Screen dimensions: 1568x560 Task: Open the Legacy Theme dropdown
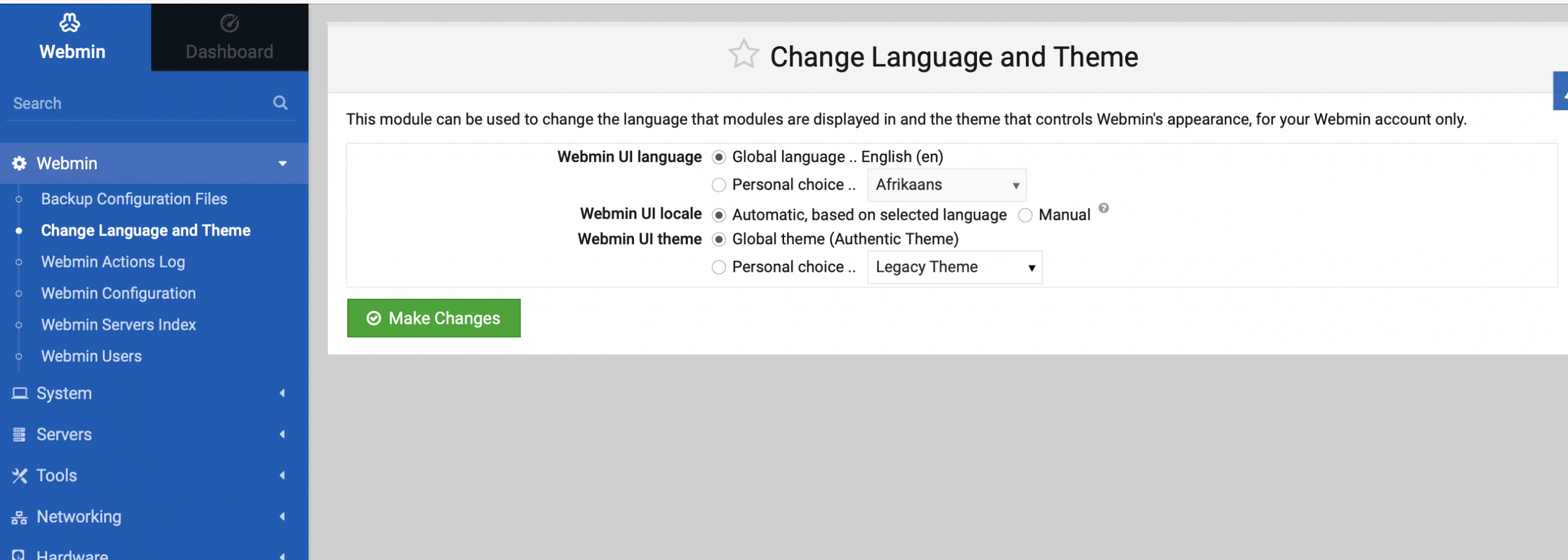click(955, 267)
